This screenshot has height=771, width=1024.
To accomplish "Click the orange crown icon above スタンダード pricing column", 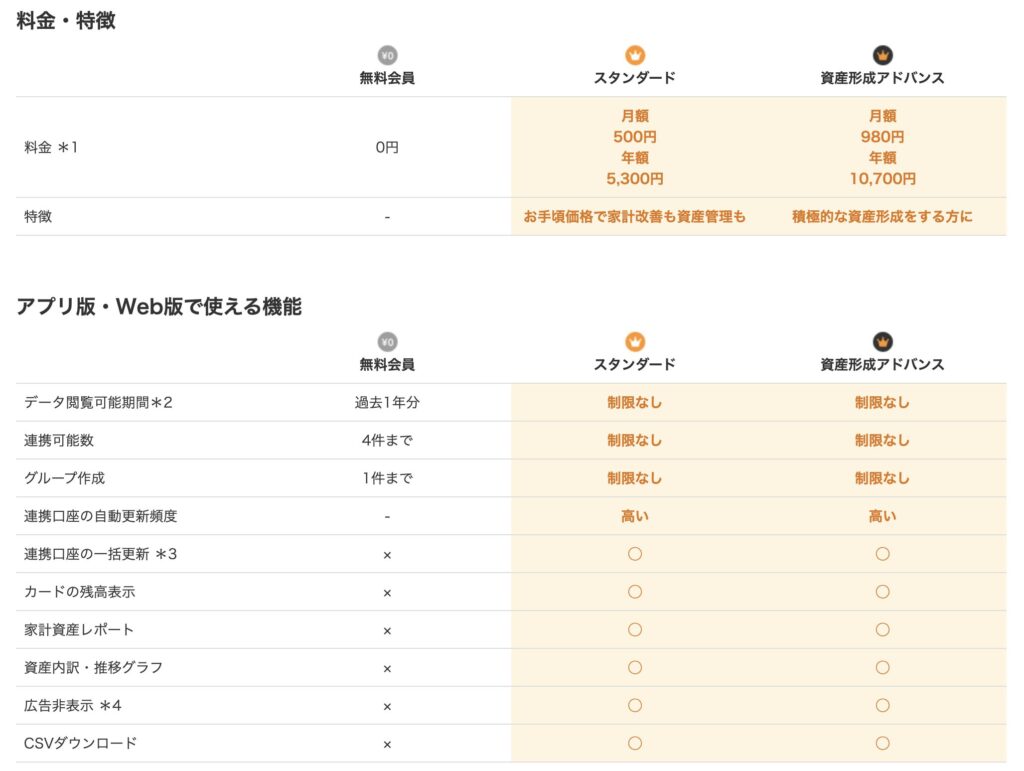I will pos(635,55).
